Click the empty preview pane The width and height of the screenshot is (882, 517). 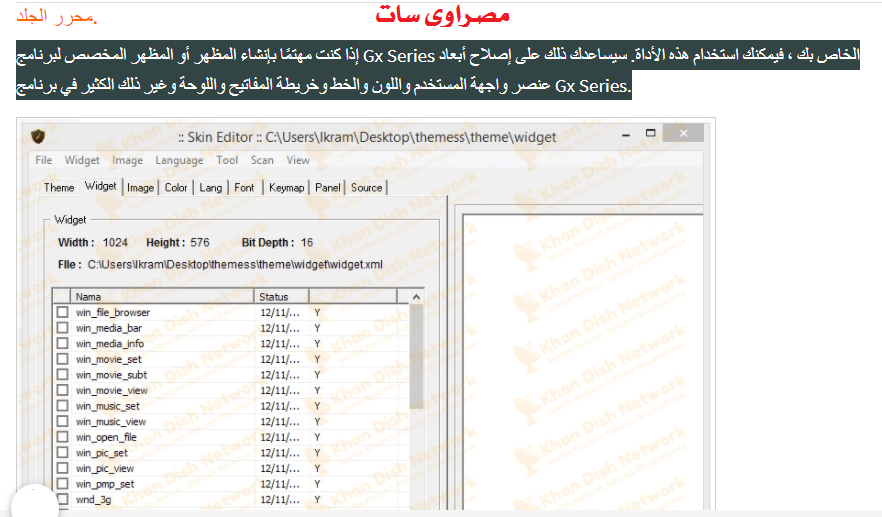pos(583,360)
